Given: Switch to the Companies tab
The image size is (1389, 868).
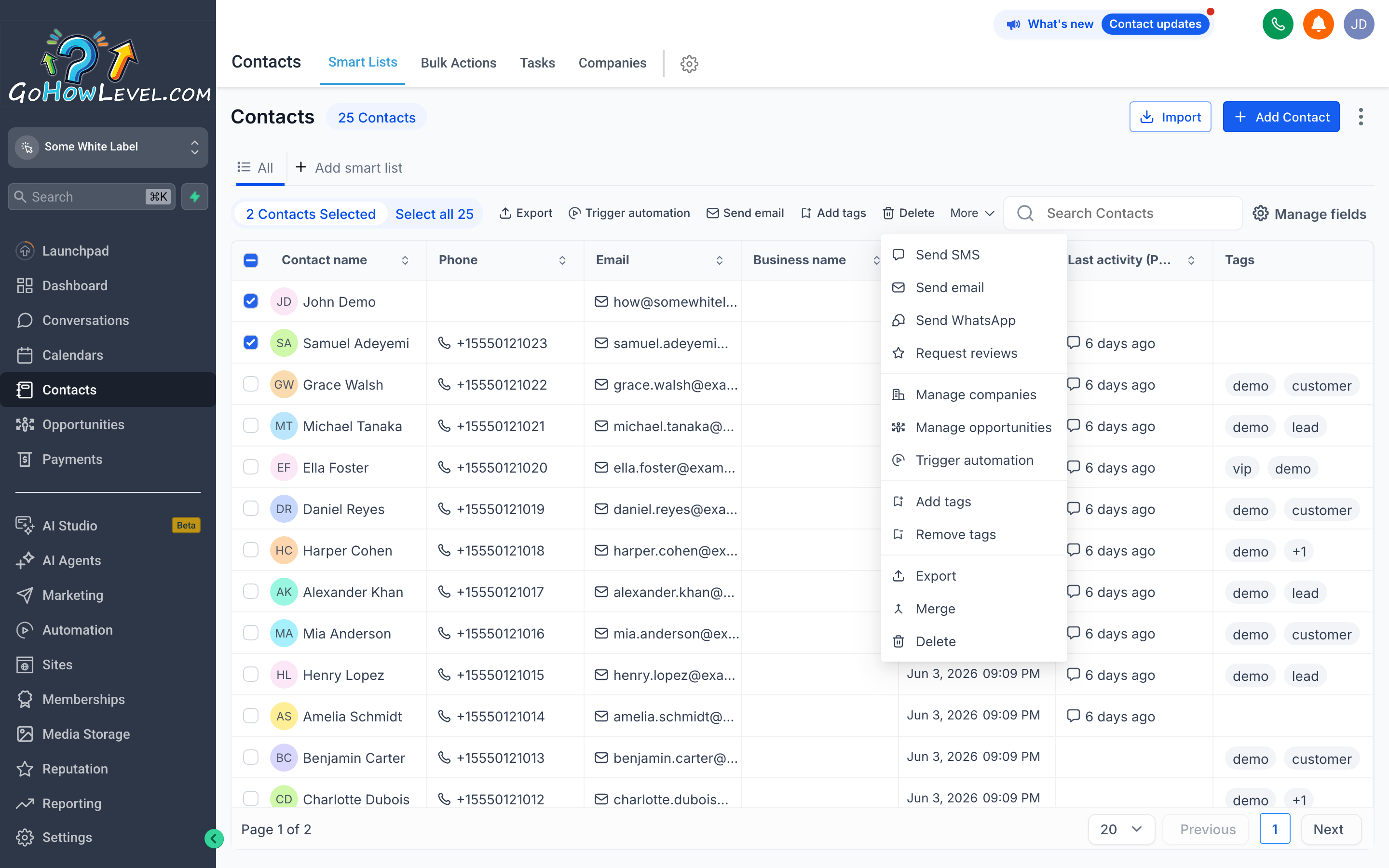Looking at the screenshot, I should point(612,63).
